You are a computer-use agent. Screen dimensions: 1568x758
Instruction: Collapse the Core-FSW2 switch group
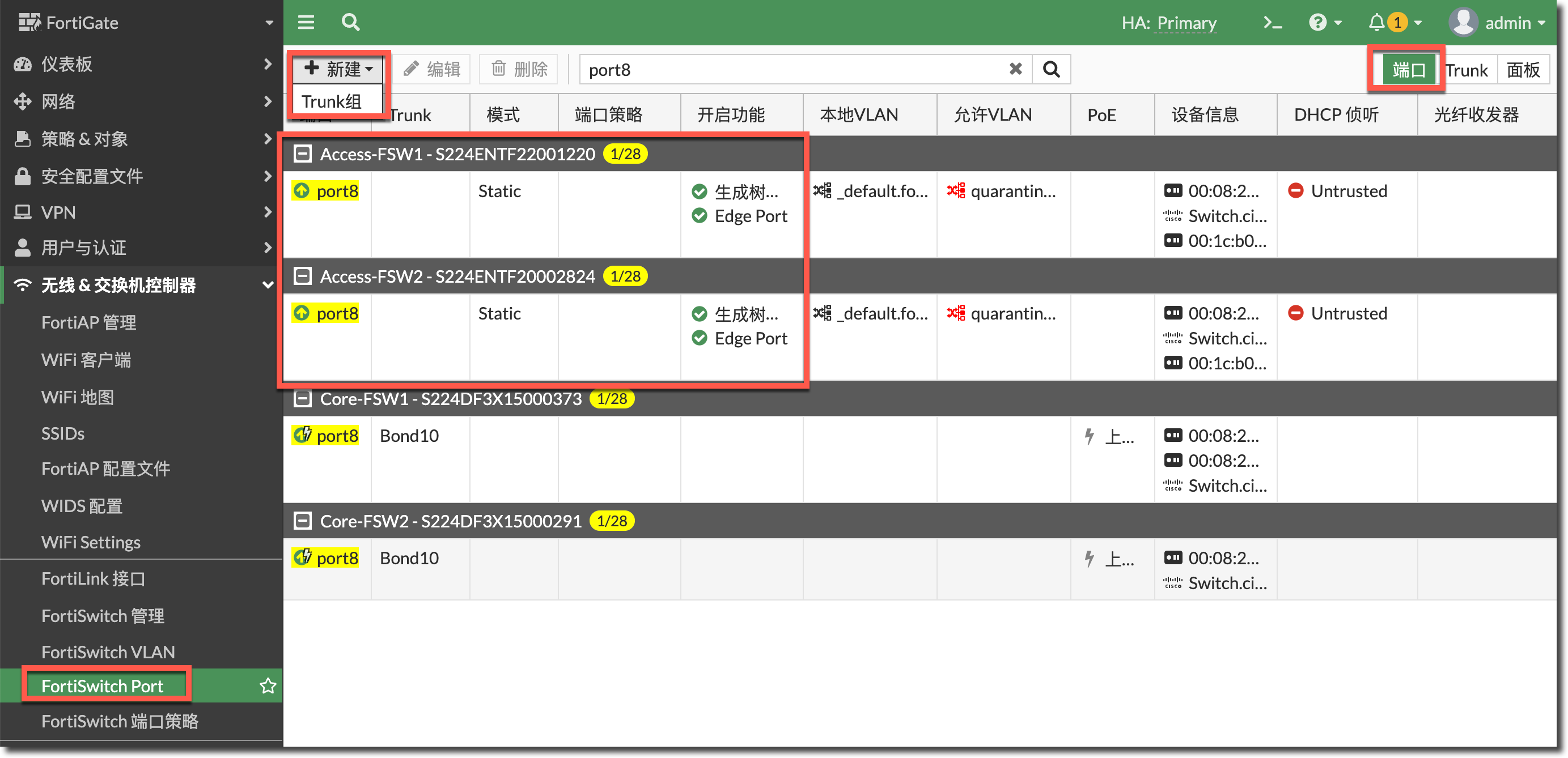pos(303,521)
